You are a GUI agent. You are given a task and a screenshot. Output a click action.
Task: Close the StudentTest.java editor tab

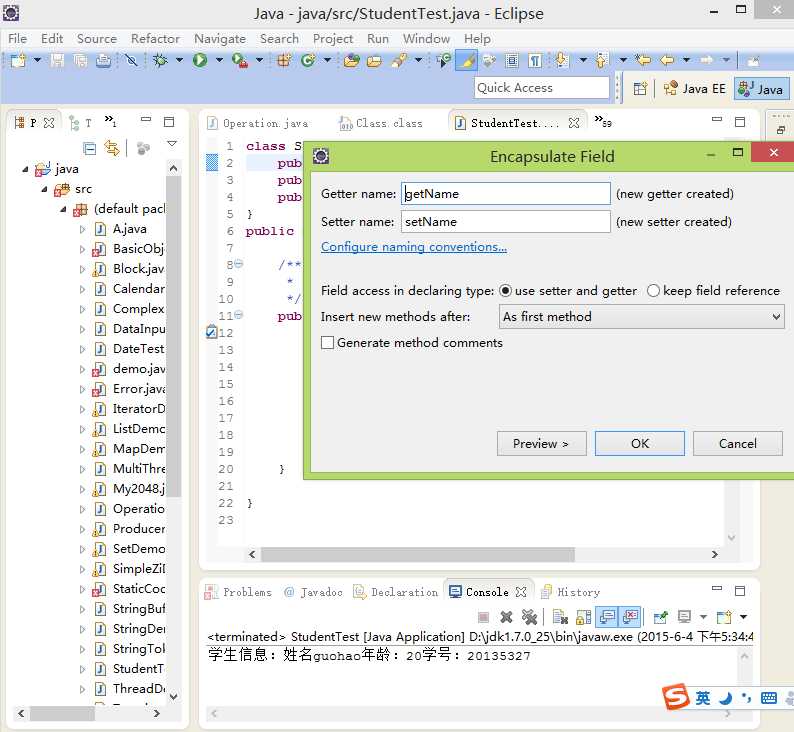click(x=574, y=123)
